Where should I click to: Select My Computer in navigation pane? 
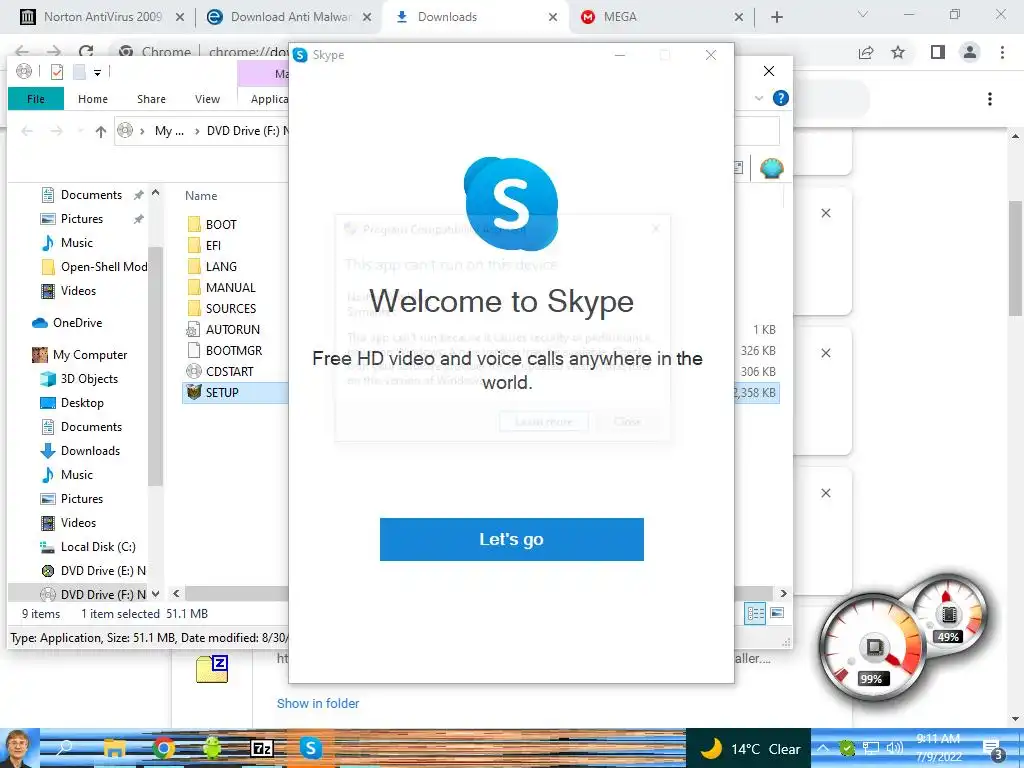pyautogui.click(x=90, y=355)
